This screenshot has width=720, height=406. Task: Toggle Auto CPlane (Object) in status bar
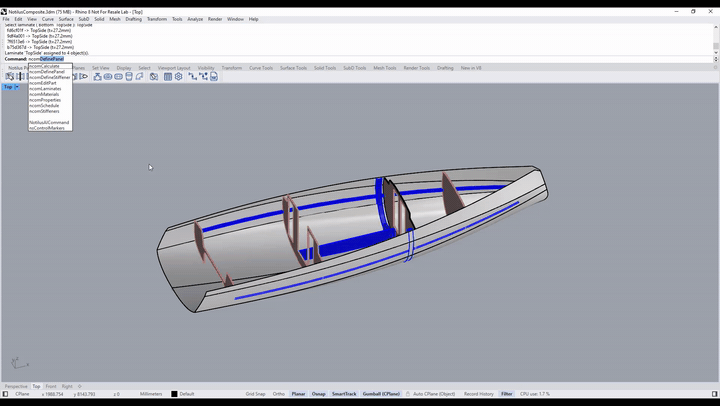434,394
